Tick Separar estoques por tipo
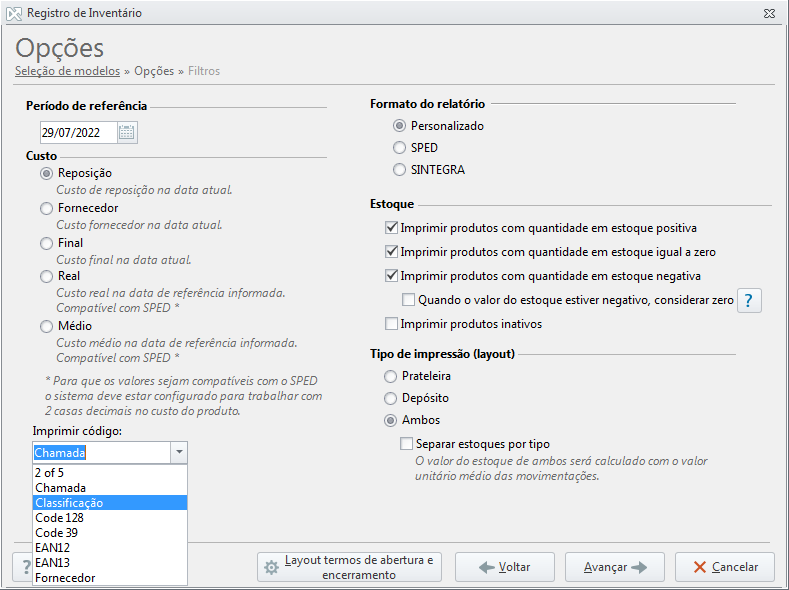The height and width of the screenshot is (590, 789). [x=406, y=444]
